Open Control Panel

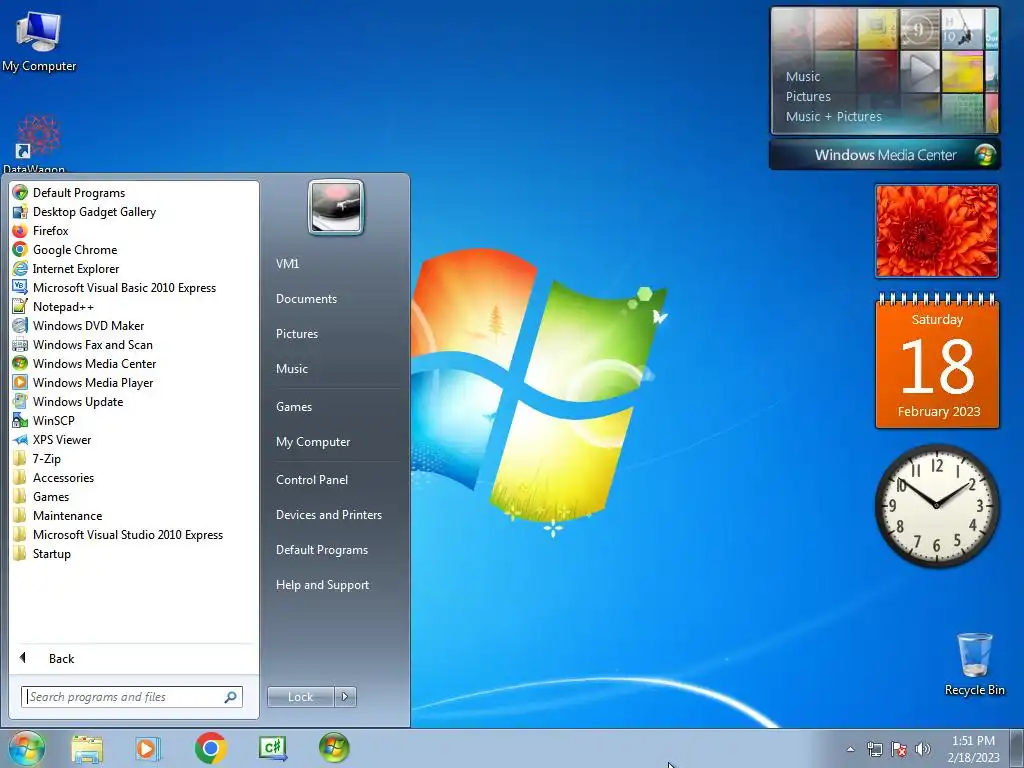pyautogui.click(x=312, y=480)
